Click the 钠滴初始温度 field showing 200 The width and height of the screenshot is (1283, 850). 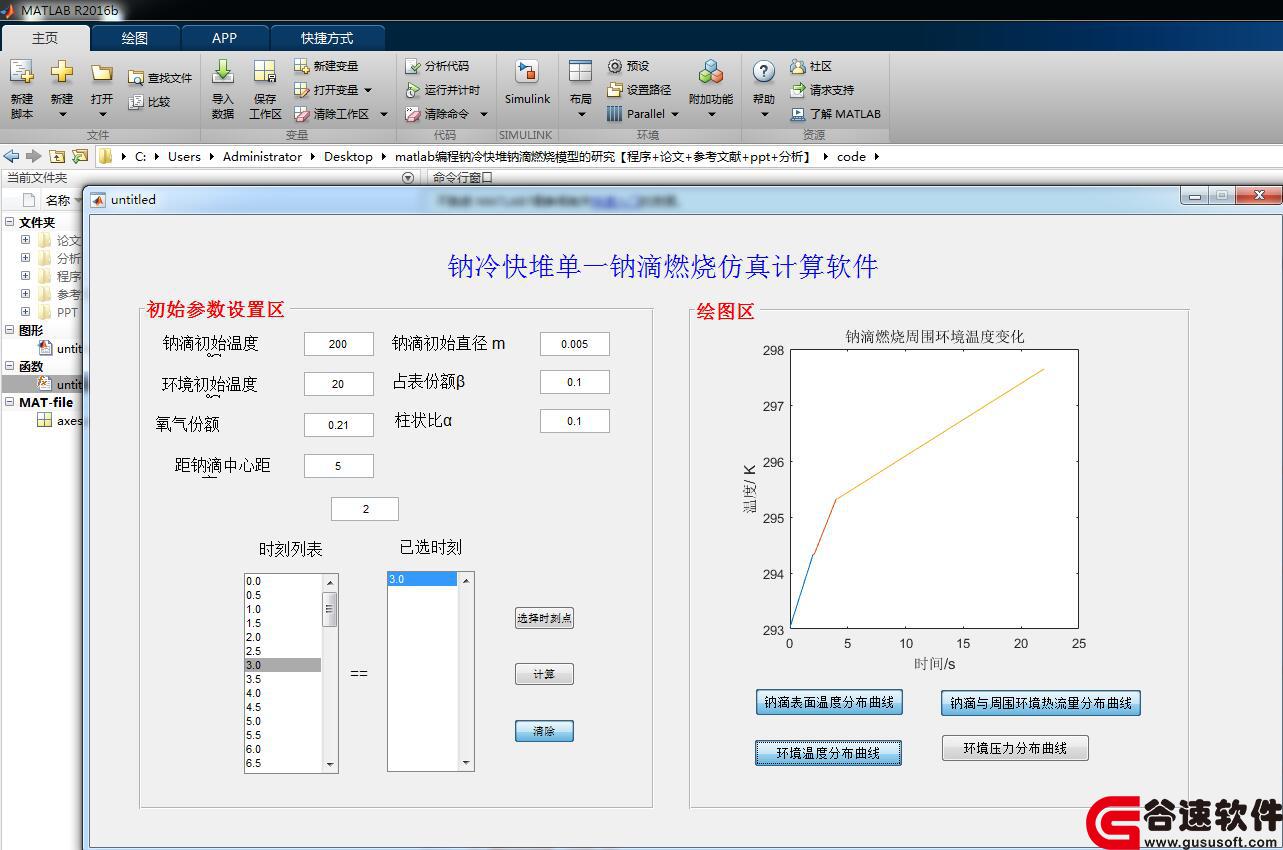339,344
